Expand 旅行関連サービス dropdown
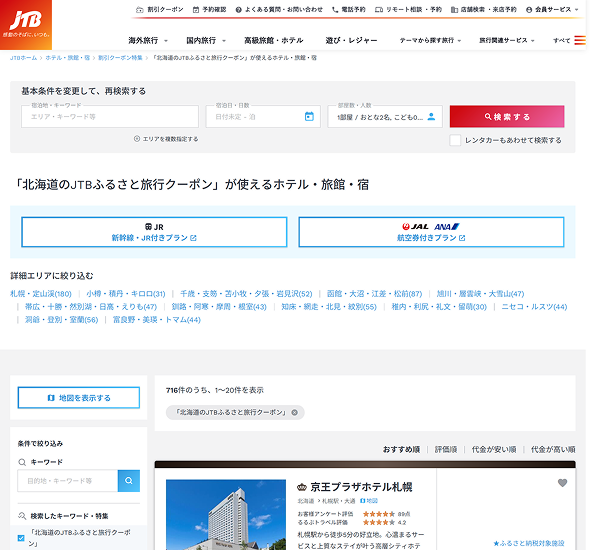590x550 pixels. tap(506, 40)
